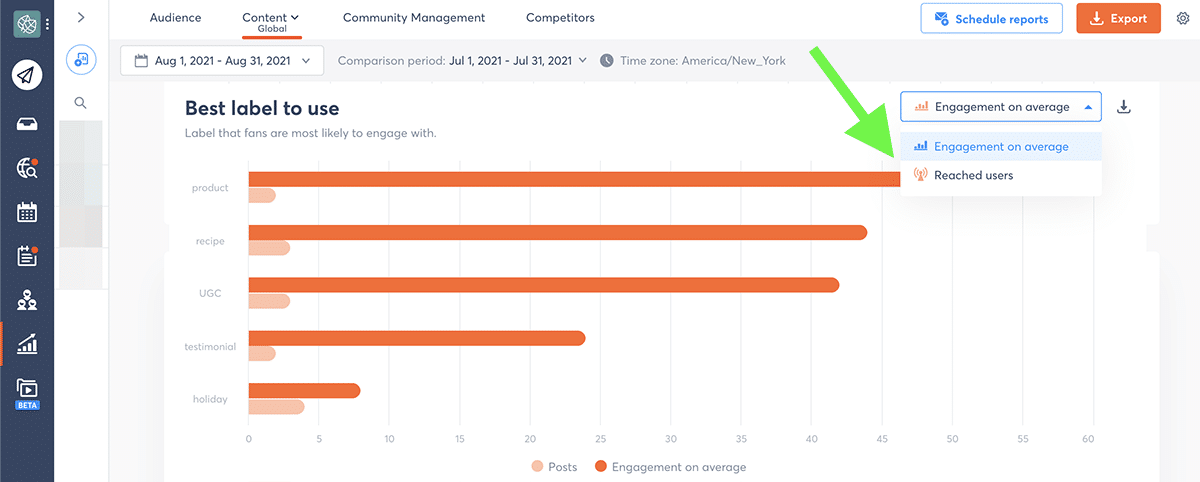Toggle the Engagement on average legend series

click(x=670, y=467)
